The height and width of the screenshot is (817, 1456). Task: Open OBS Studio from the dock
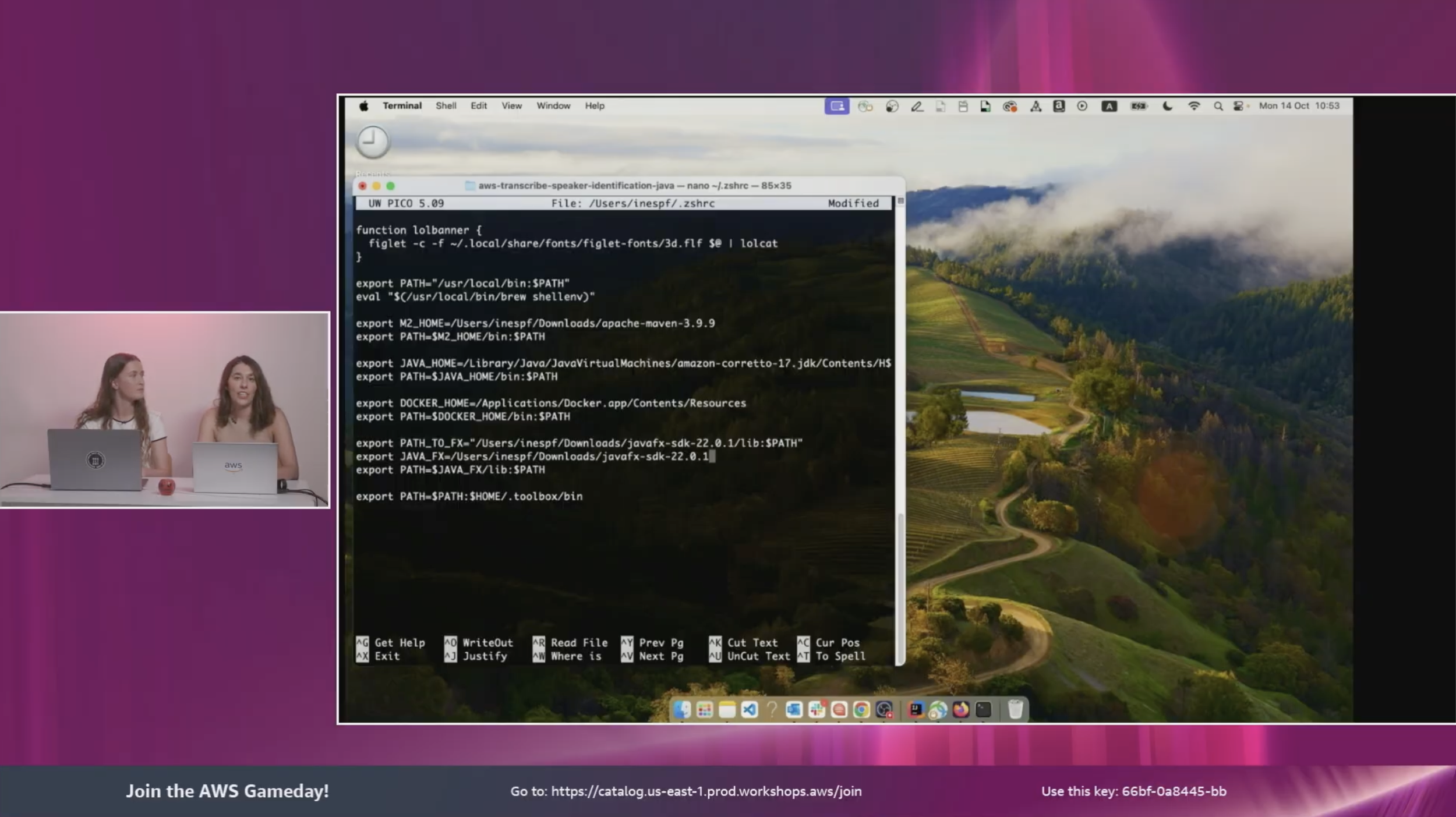tap(884, 709)
